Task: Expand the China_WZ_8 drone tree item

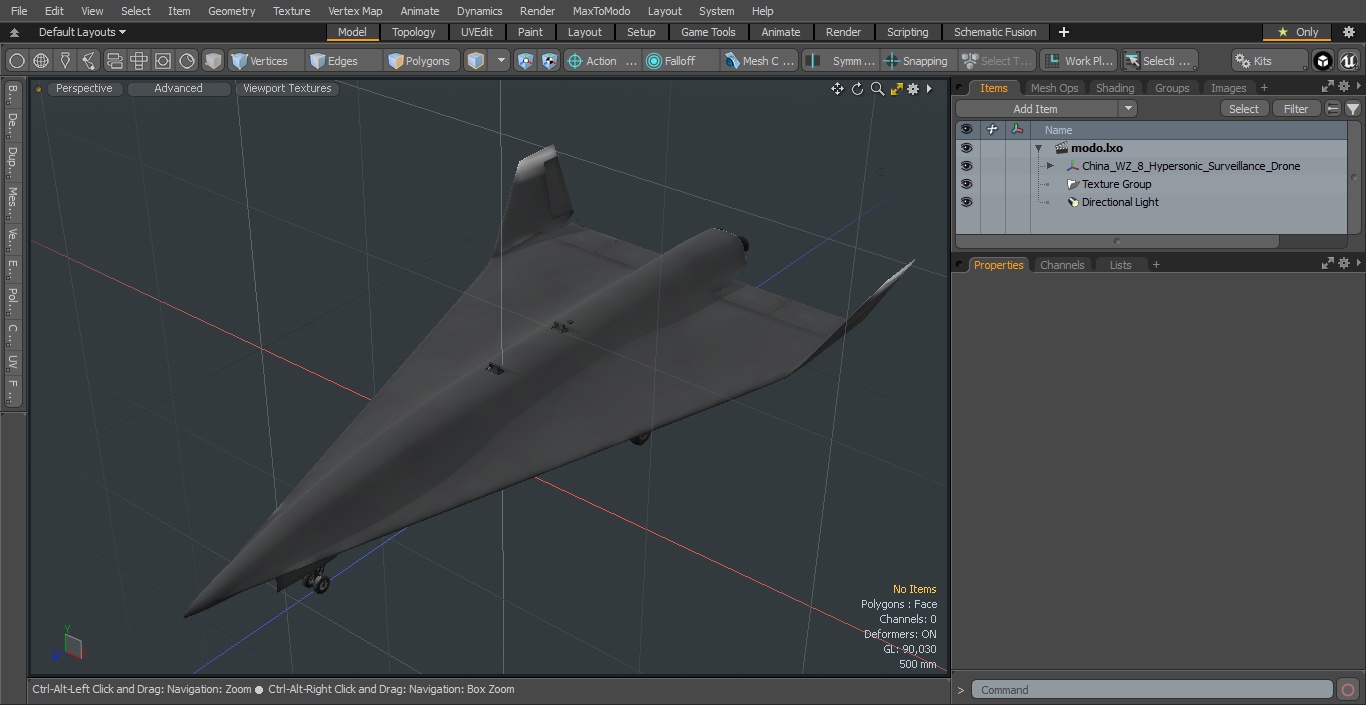Action: 1050,166
